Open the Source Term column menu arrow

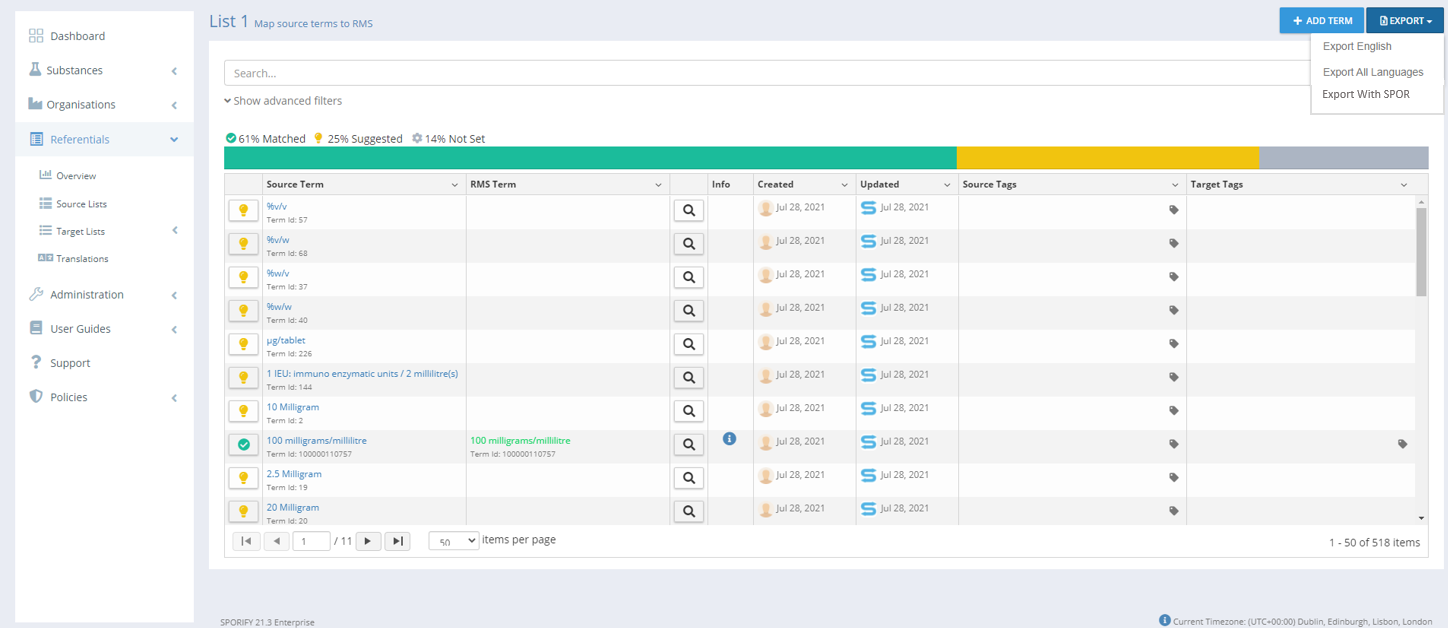pos(455,185)
